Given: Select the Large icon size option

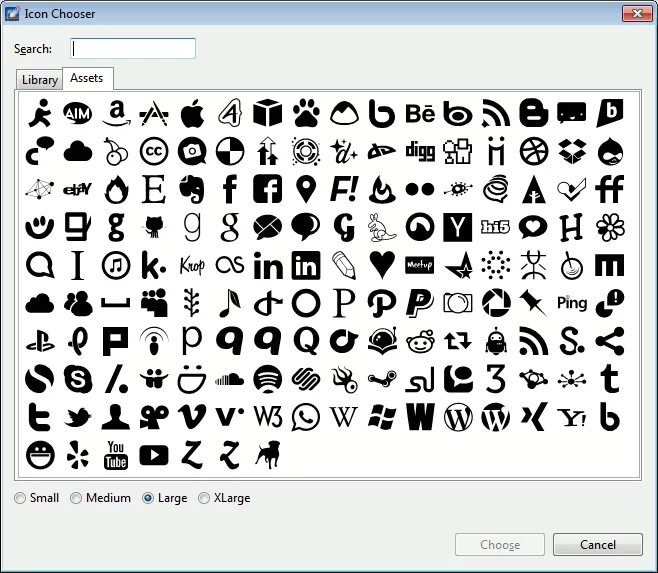Looking at the screenshot, I should 165,498.
